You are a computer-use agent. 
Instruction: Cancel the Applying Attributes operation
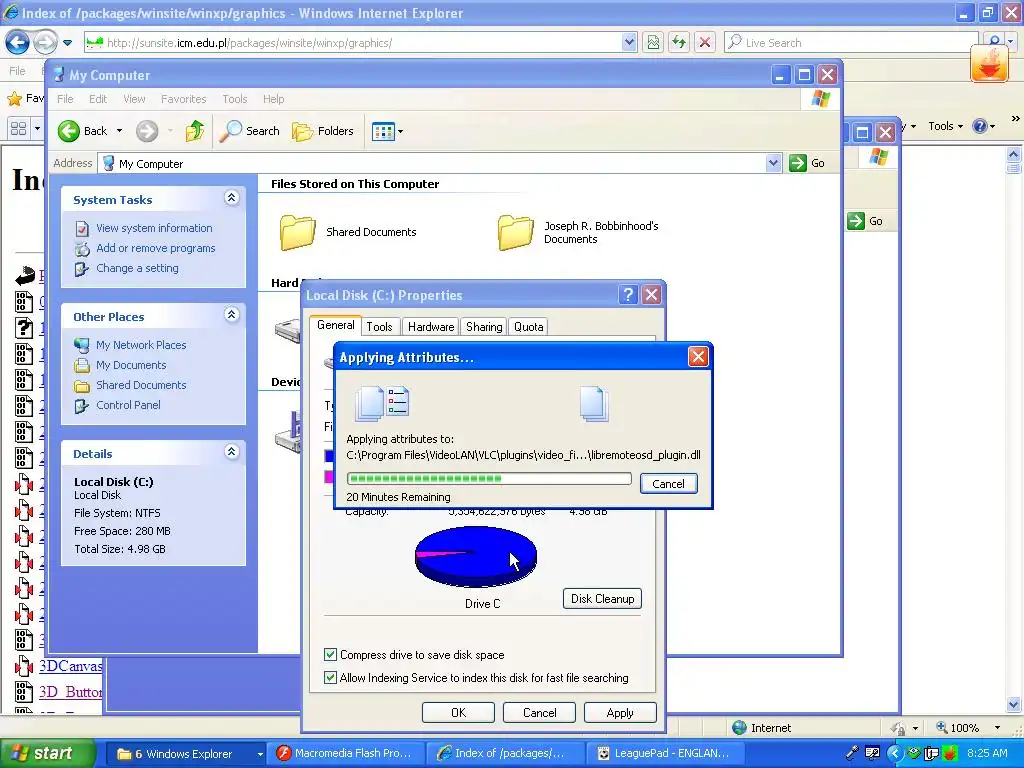coord(668,483)
